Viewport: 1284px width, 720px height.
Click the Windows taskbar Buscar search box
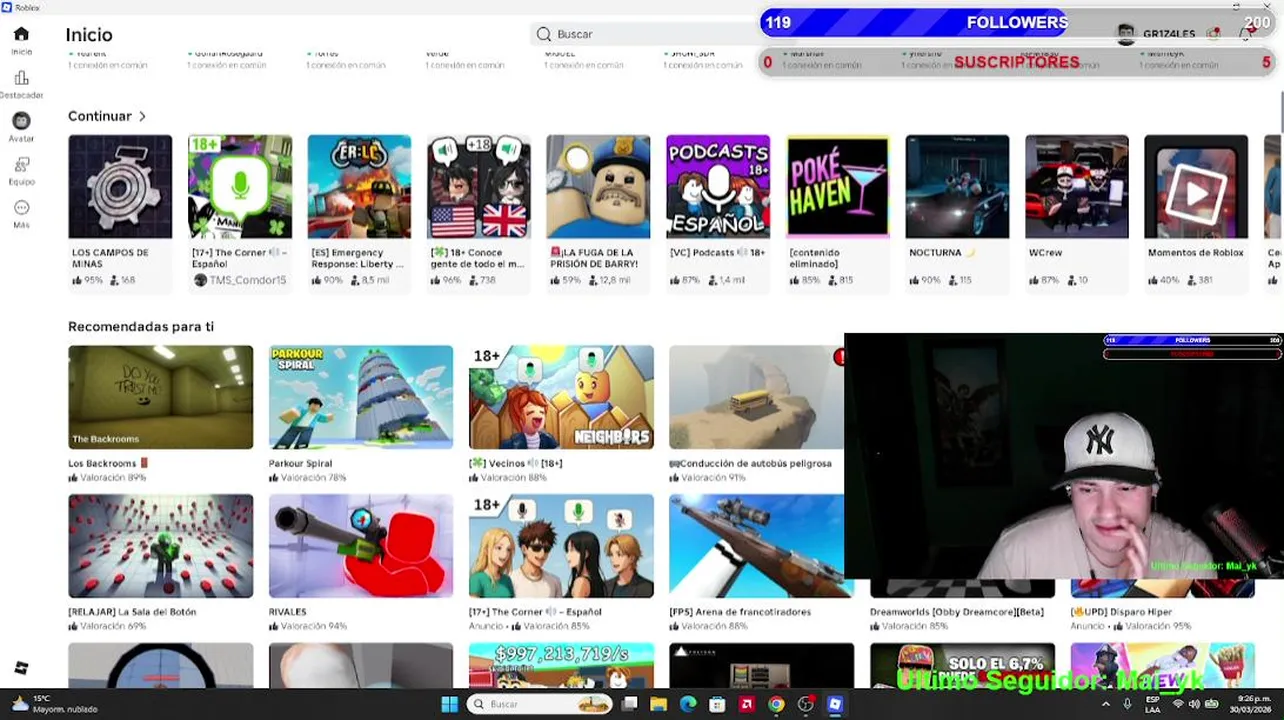[x=540, y=704]
